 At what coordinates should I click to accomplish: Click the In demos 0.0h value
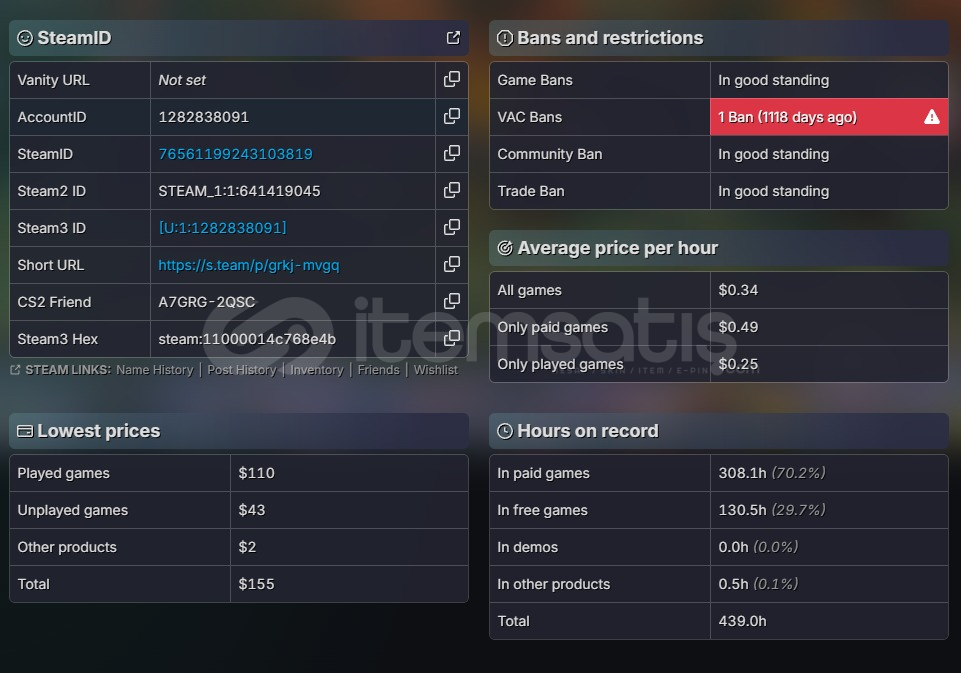(733, 547)
